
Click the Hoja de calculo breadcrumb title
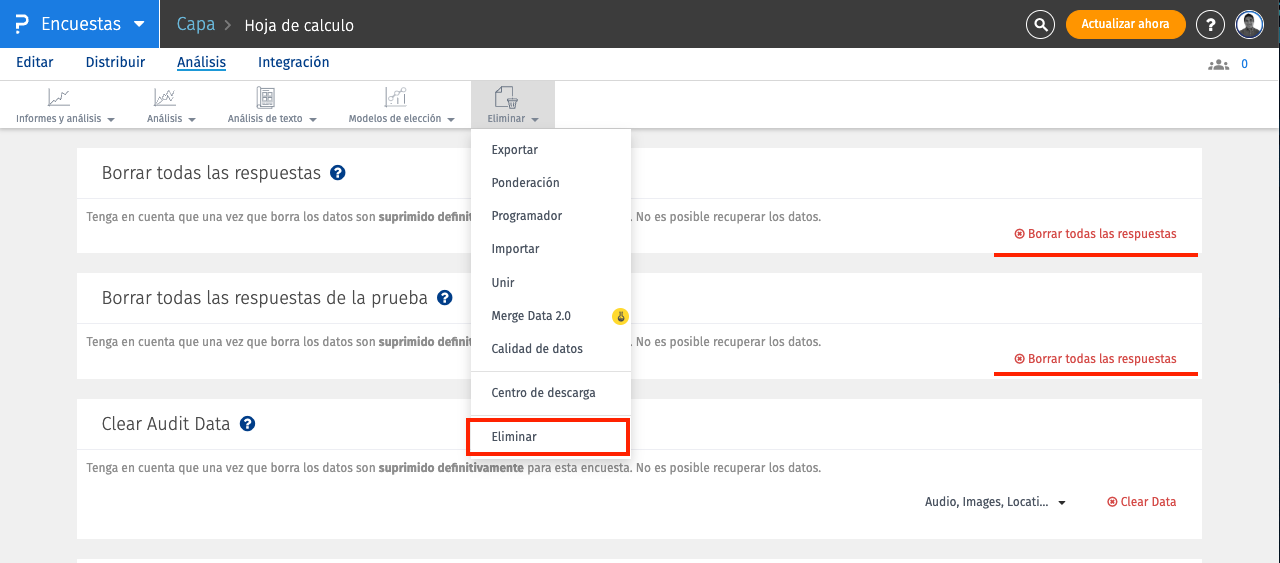pos(299,25)
